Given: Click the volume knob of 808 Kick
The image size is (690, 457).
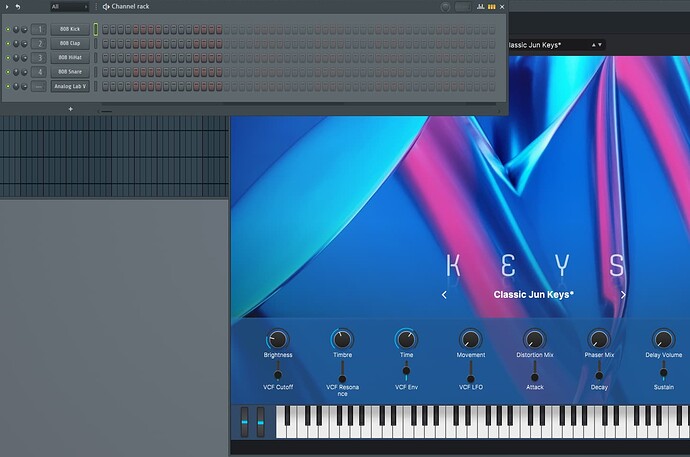Looking at the screenshot, I should [x=24, y=29].
